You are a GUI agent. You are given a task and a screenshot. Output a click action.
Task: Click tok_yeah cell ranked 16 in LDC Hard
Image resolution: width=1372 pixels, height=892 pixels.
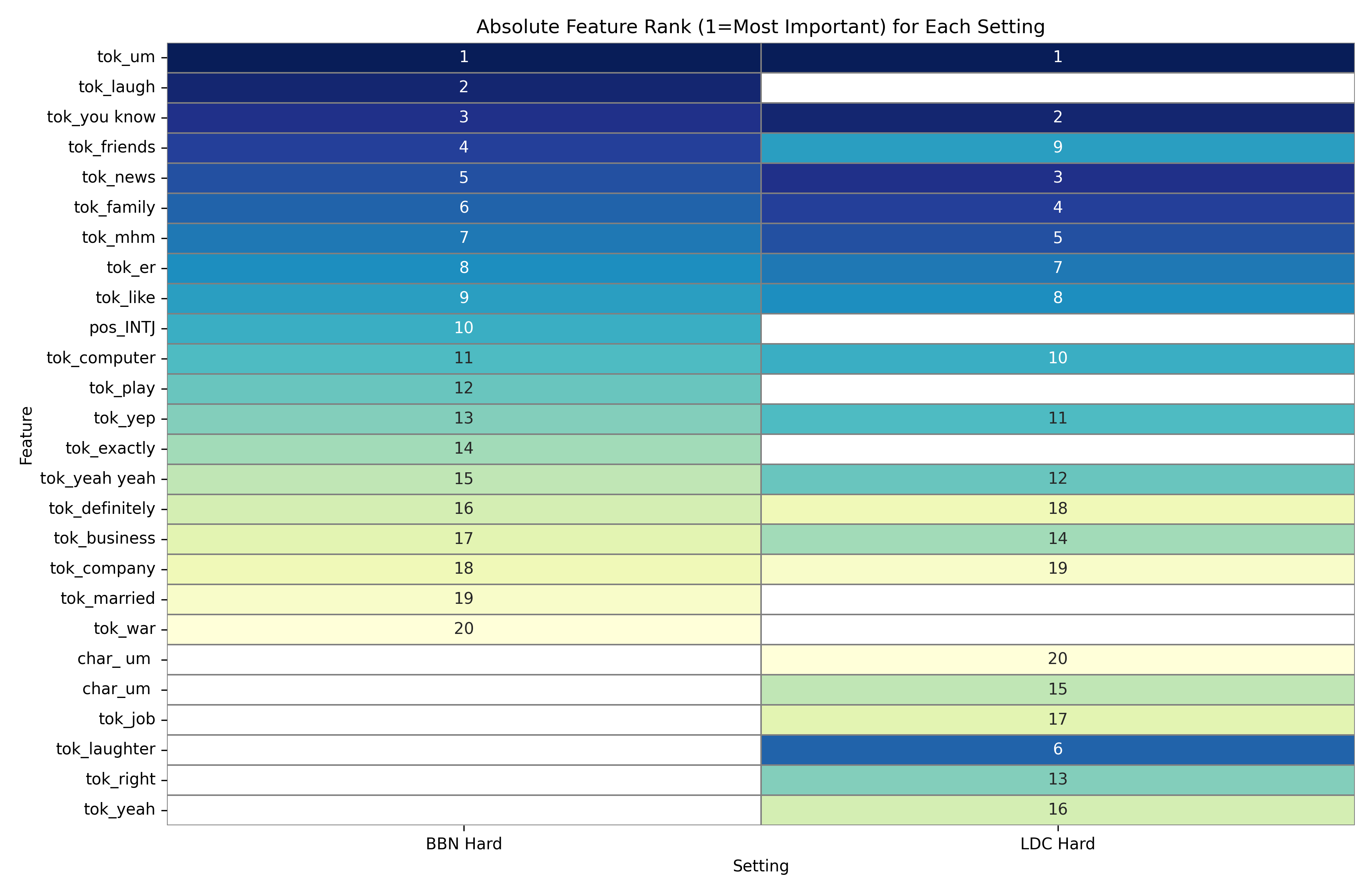(x=1057, y=809)
